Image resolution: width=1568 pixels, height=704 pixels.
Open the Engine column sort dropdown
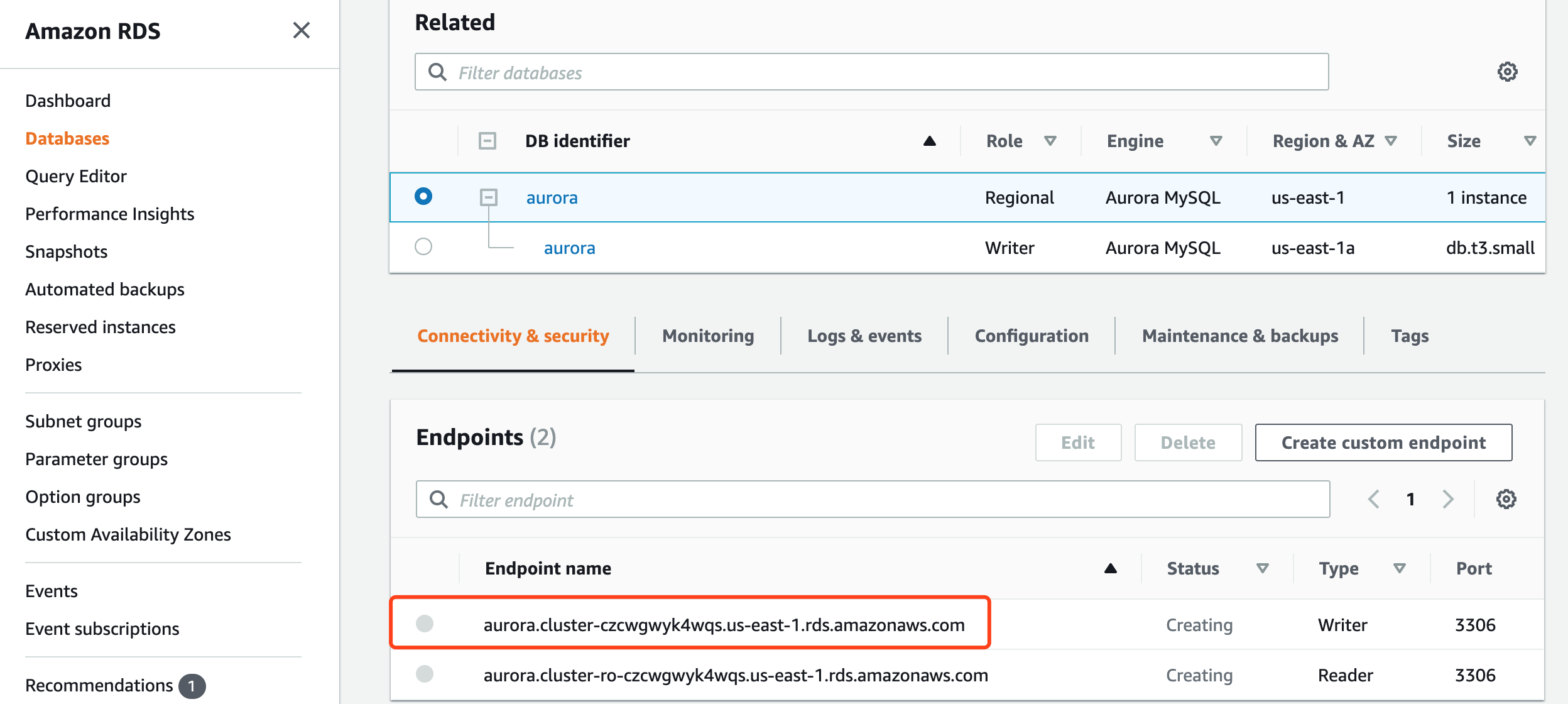[1216, 141]
